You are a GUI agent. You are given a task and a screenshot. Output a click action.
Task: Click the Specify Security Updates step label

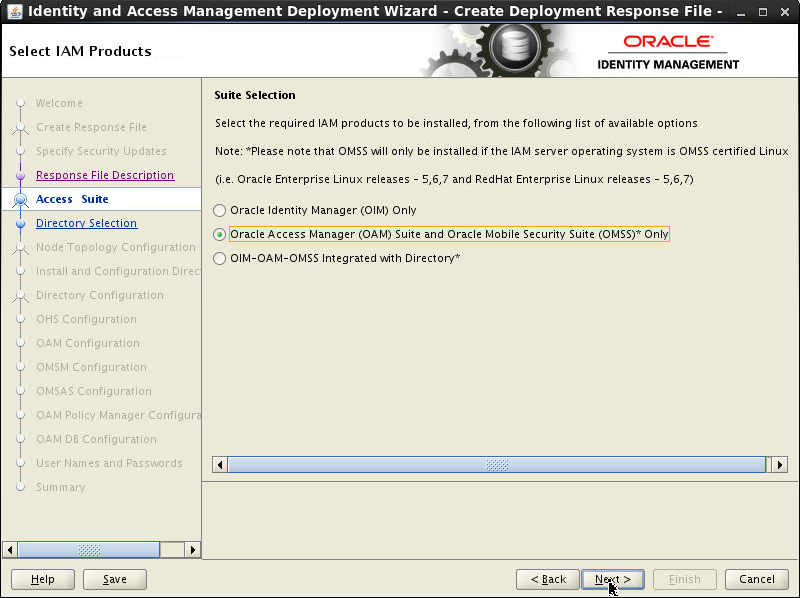[101, 151]
